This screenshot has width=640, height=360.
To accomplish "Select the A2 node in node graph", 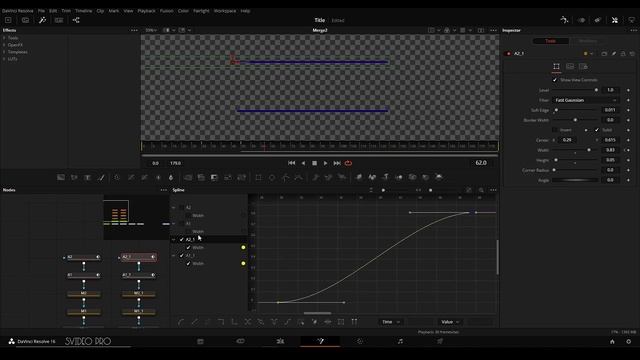I will pyautogui.click(x=84, y=257).
